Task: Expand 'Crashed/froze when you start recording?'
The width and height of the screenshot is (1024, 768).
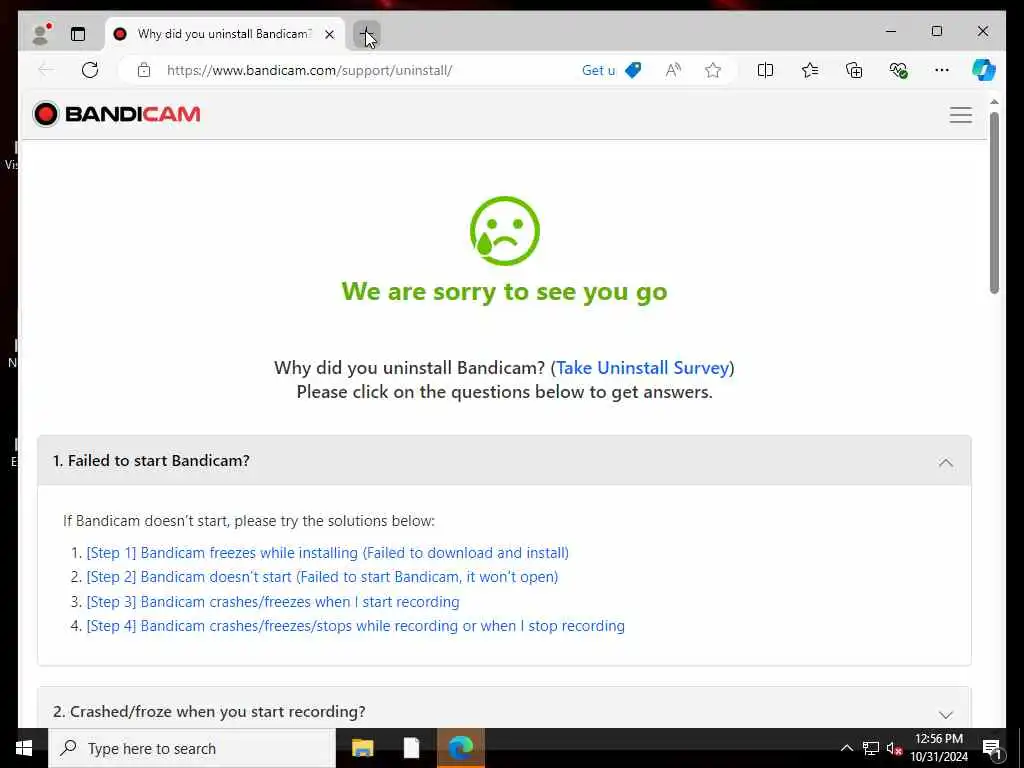Action: tap(504, 708)
